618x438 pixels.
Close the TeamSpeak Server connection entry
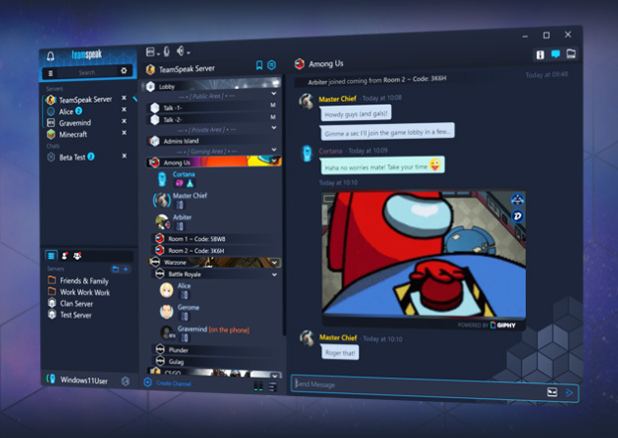coord(124,98)
